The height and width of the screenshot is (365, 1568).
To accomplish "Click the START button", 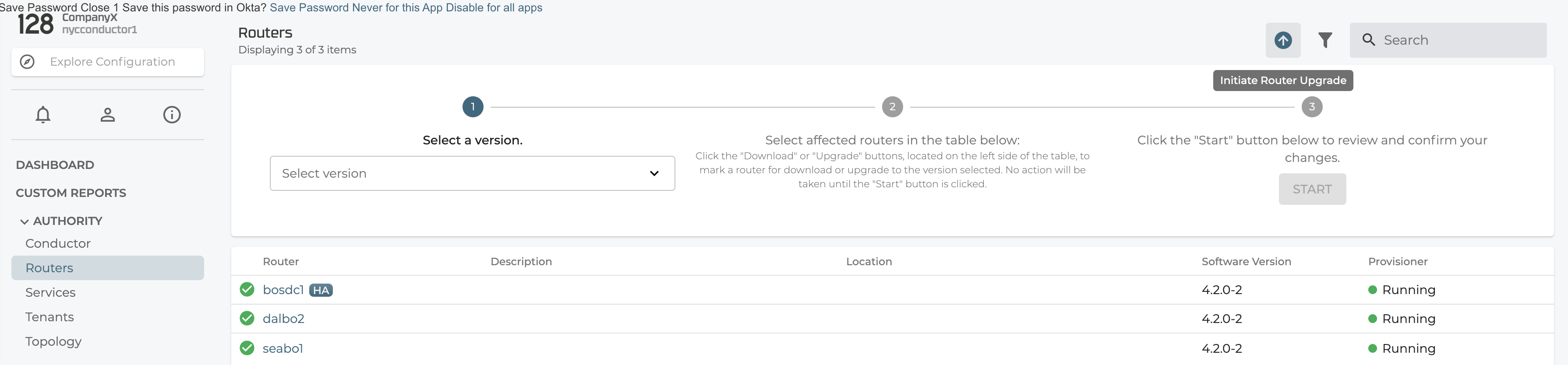I will pyautogui.click(x=1312, y=189).
